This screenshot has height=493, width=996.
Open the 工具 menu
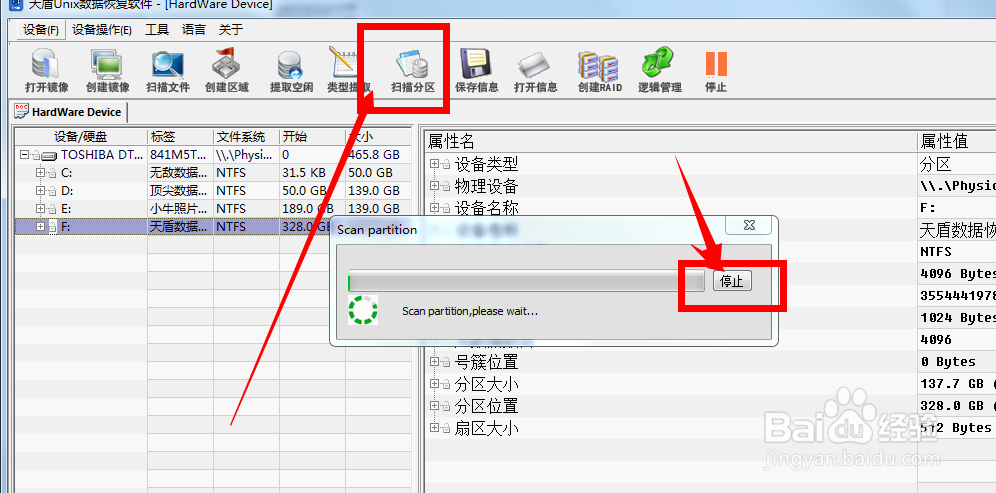point(157,30)
